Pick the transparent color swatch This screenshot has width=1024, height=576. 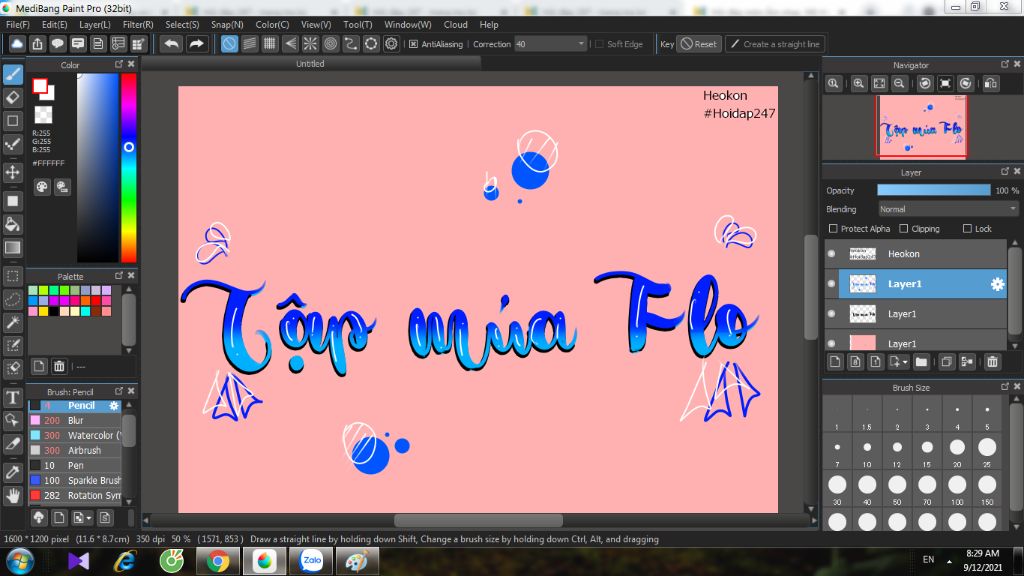[x=43, y=115]
